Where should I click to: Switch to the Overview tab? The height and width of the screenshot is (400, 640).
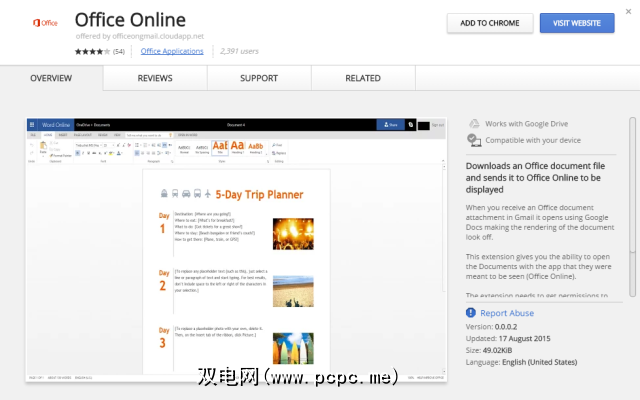(x=51, y=78)
